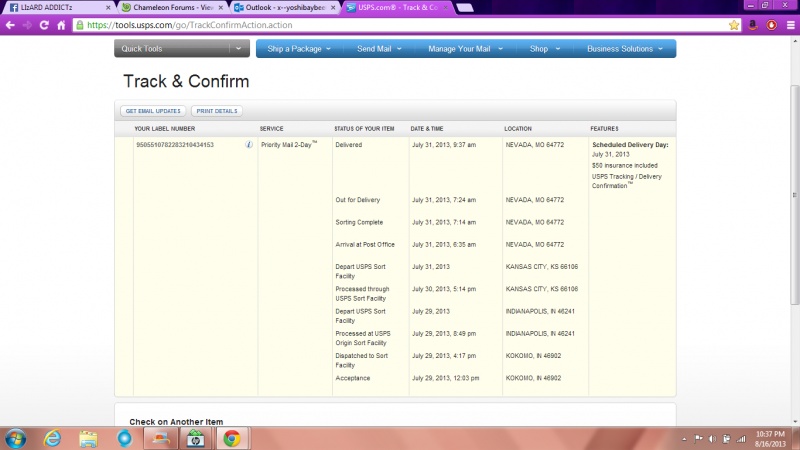This screenshot has height=450, width=800.
Task: Click the browser forward arrow
Action: [x=27, y=25]
